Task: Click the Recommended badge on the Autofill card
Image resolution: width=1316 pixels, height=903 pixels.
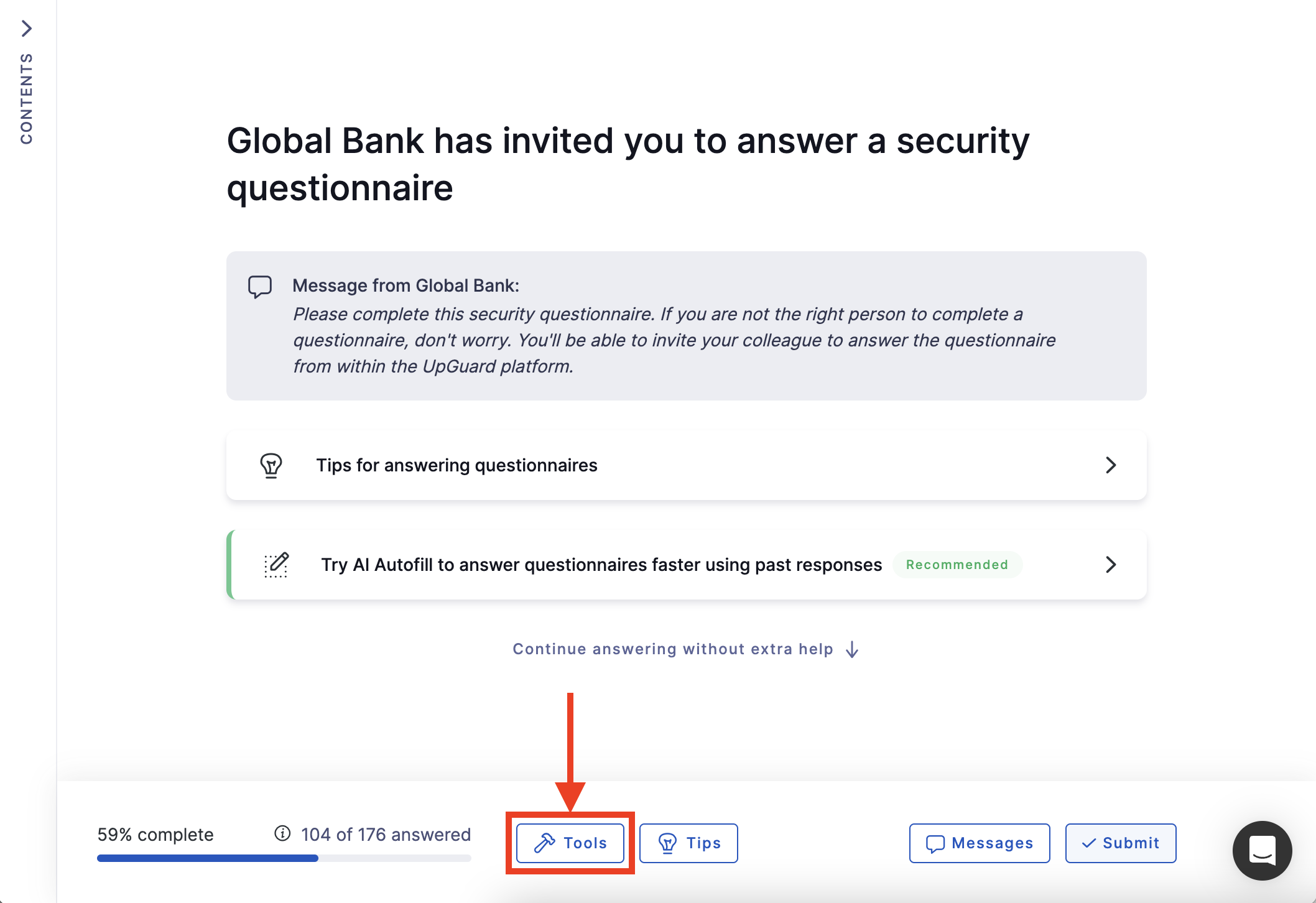Action: pos(957,565)
